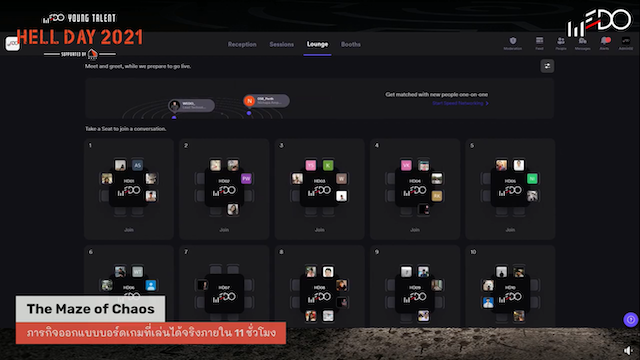This screenshot has width=640, height=360.
Task: Join table 1 using its Join button
Action: click(x=129, y=230)
